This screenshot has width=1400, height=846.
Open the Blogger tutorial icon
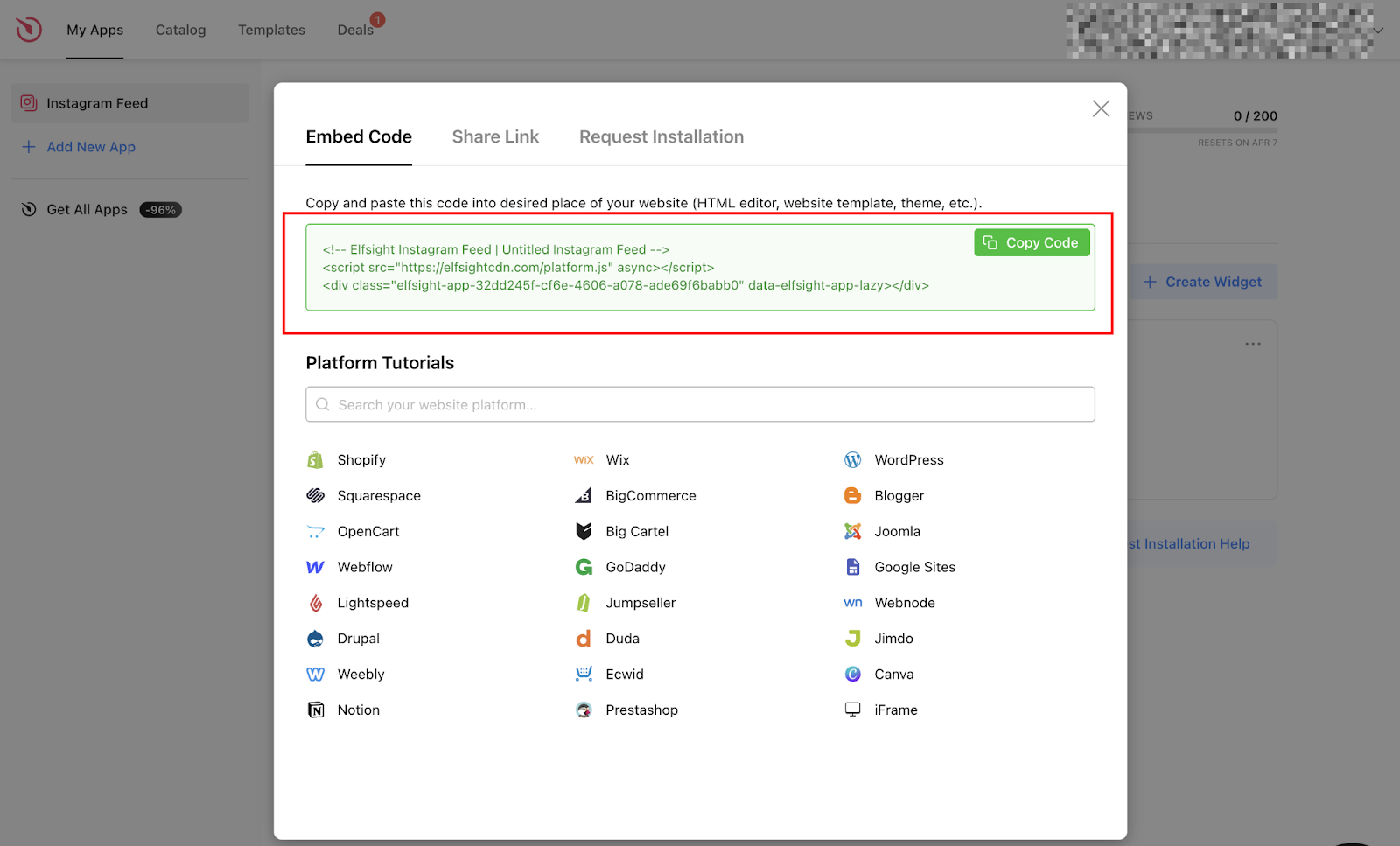[852, 496]
